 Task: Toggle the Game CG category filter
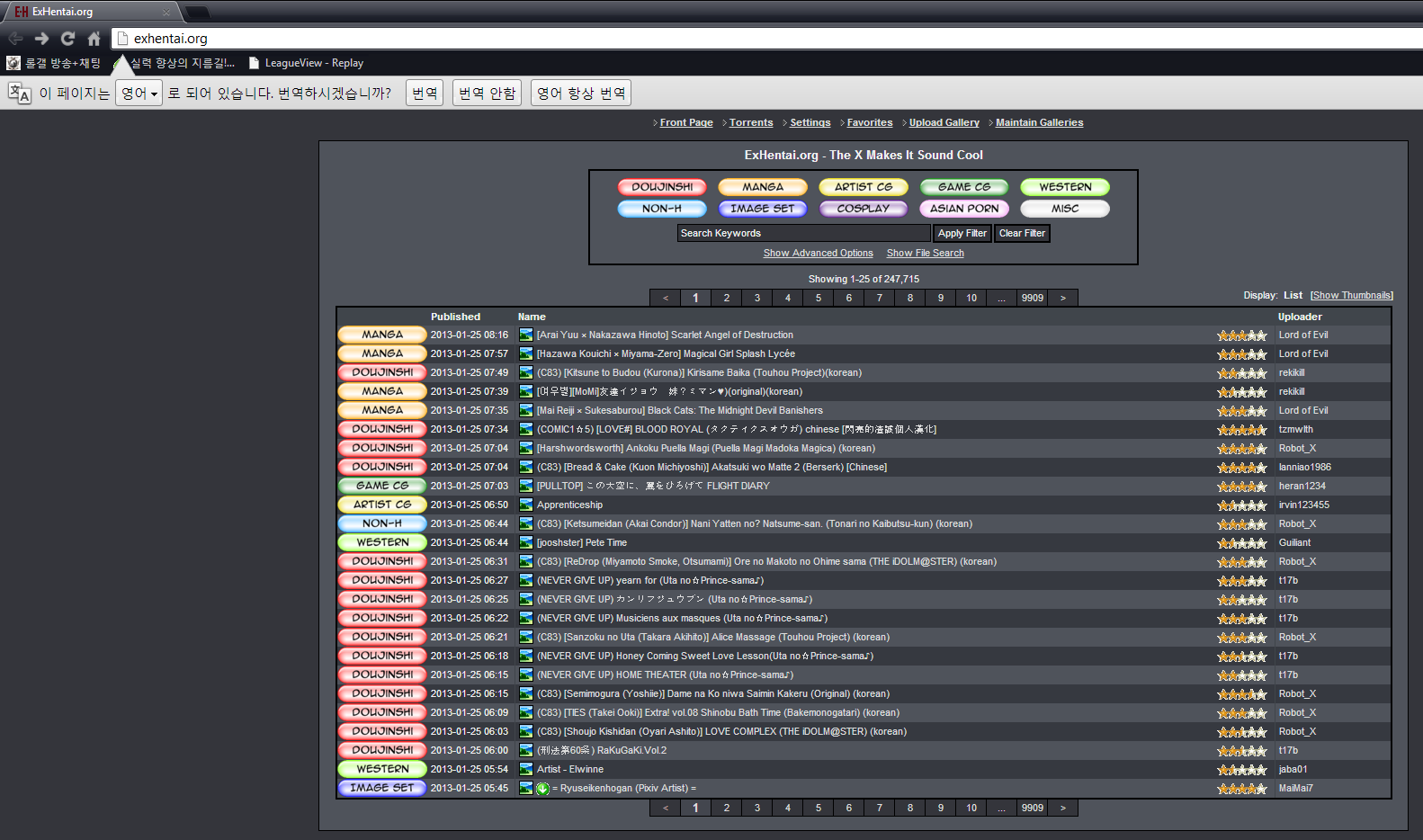point(963,187)
